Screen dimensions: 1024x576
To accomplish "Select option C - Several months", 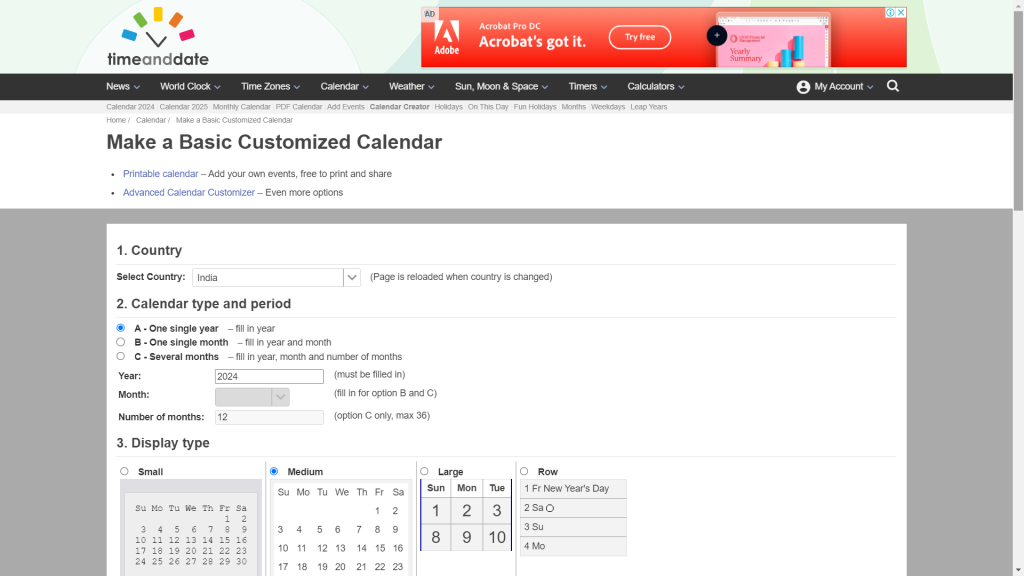I will coord(121,356).
